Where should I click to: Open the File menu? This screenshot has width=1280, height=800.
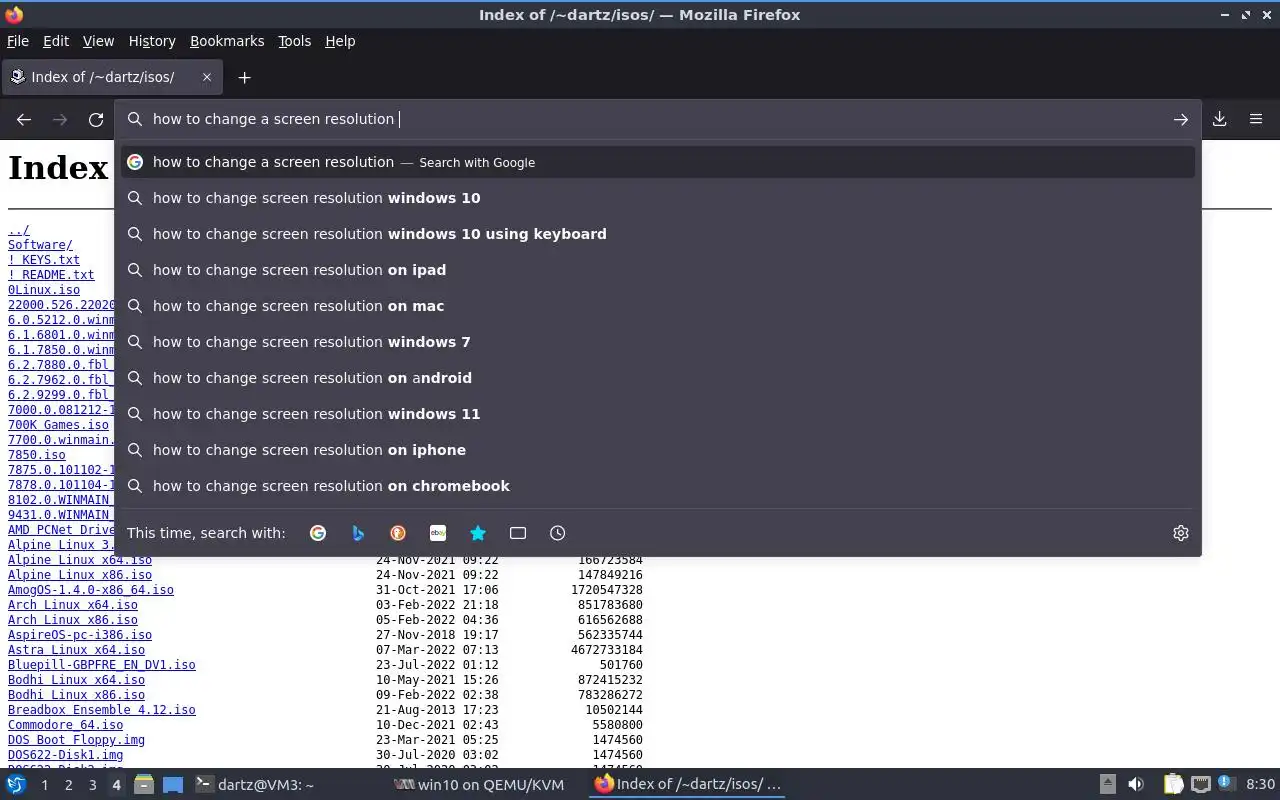[18, 41]
